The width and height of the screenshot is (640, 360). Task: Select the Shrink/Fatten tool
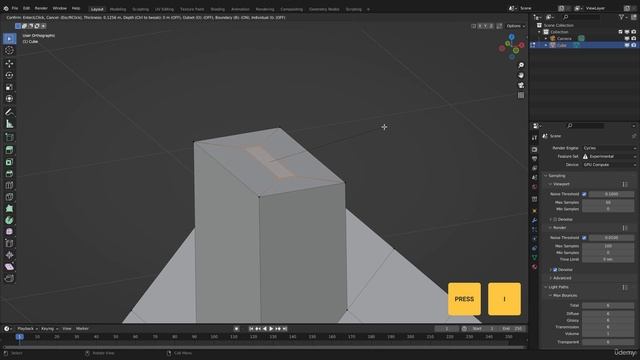click(x=9, y=255)
